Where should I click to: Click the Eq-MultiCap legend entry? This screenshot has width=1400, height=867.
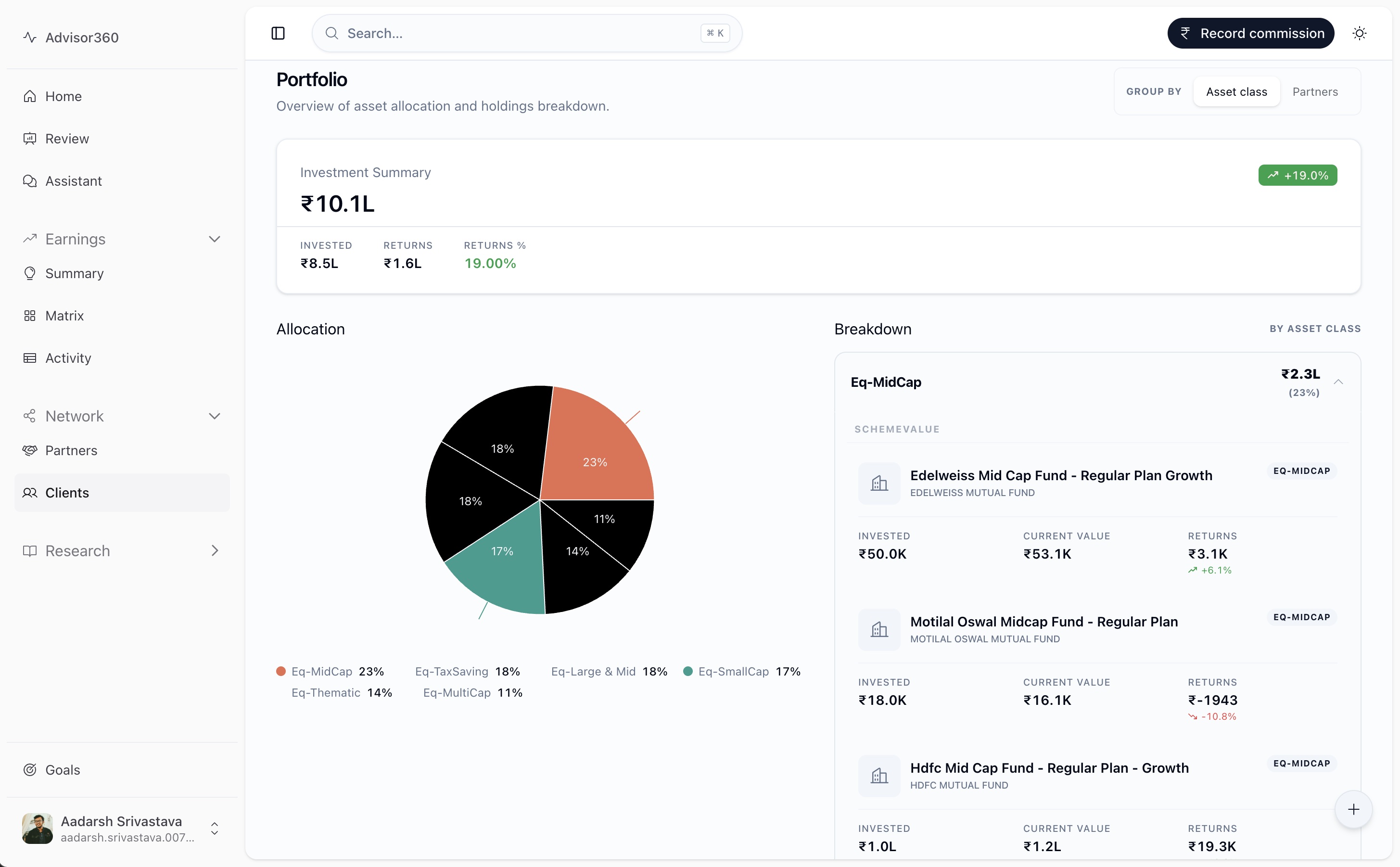pos(472,693)
